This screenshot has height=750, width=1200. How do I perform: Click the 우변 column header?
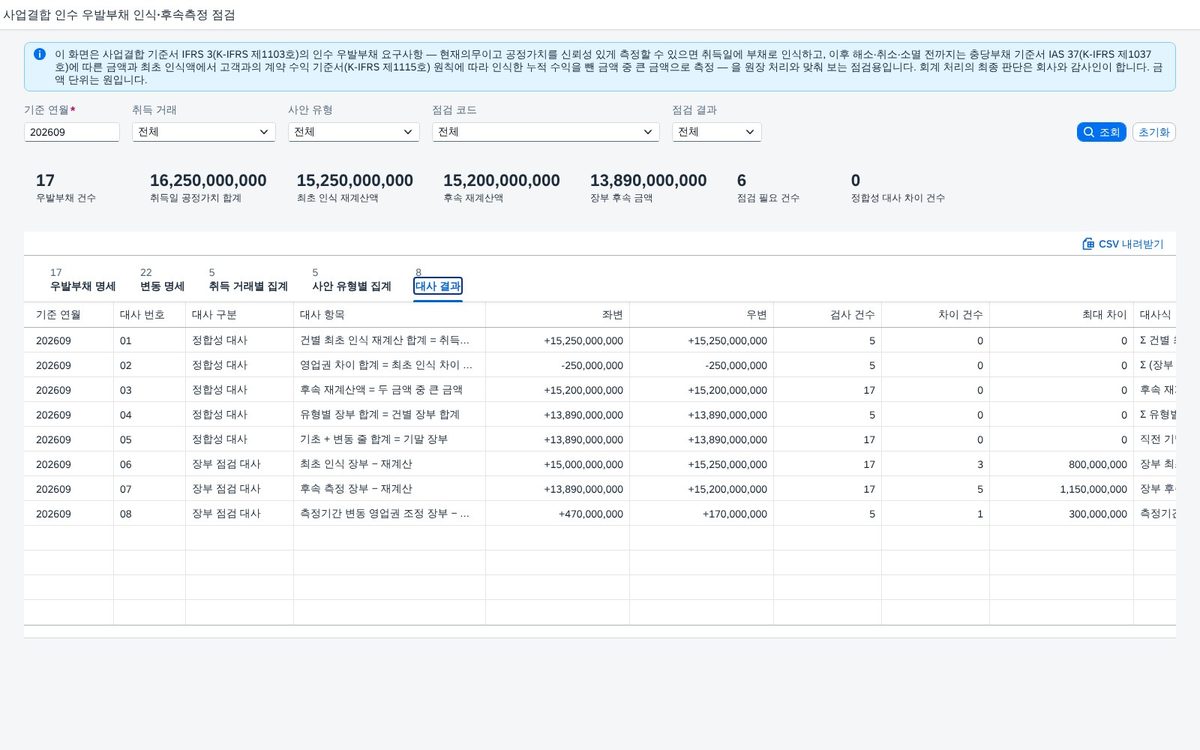[702, 315]
